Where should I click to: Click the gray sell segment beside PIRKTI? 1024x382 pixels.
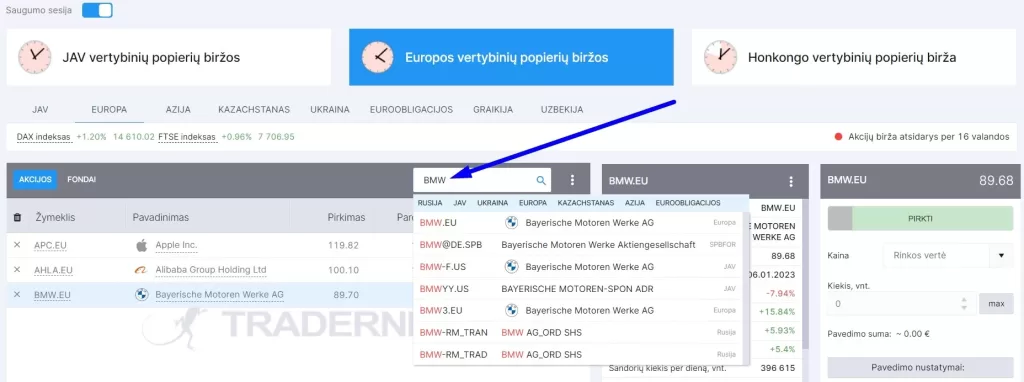(x=840, y=219)
